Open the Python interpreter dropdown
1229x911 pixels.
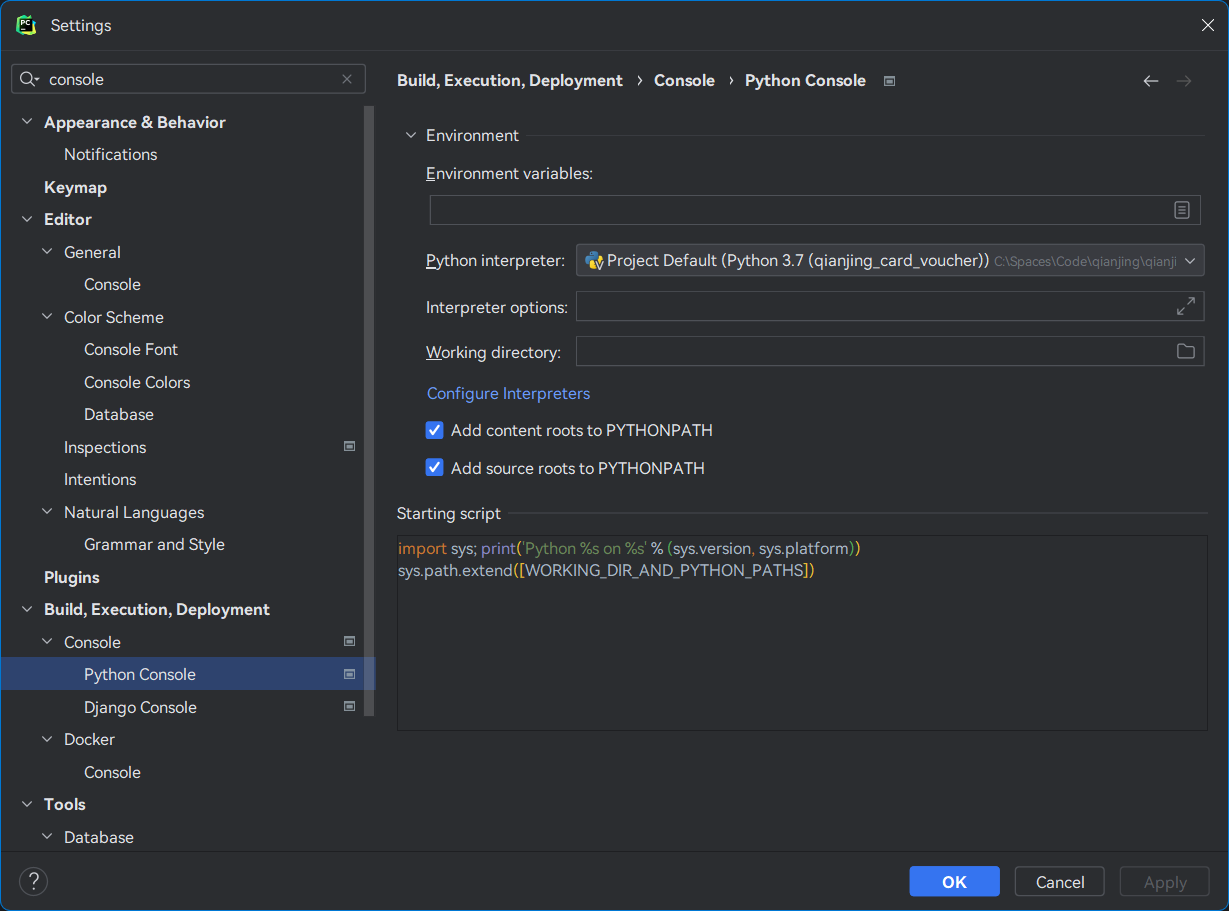[x=890, y=260]
